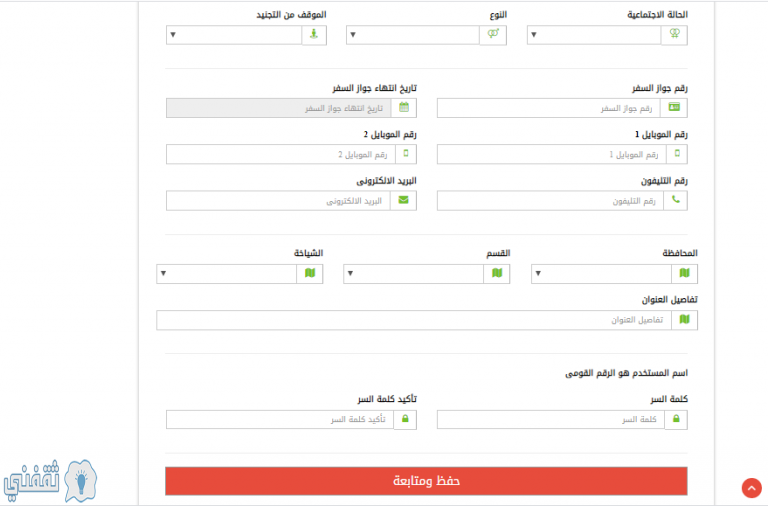Image resolution: width=768 pixels, height=506 pixels.
Task: Click the المحافظة label
Action: click(680, 253)
